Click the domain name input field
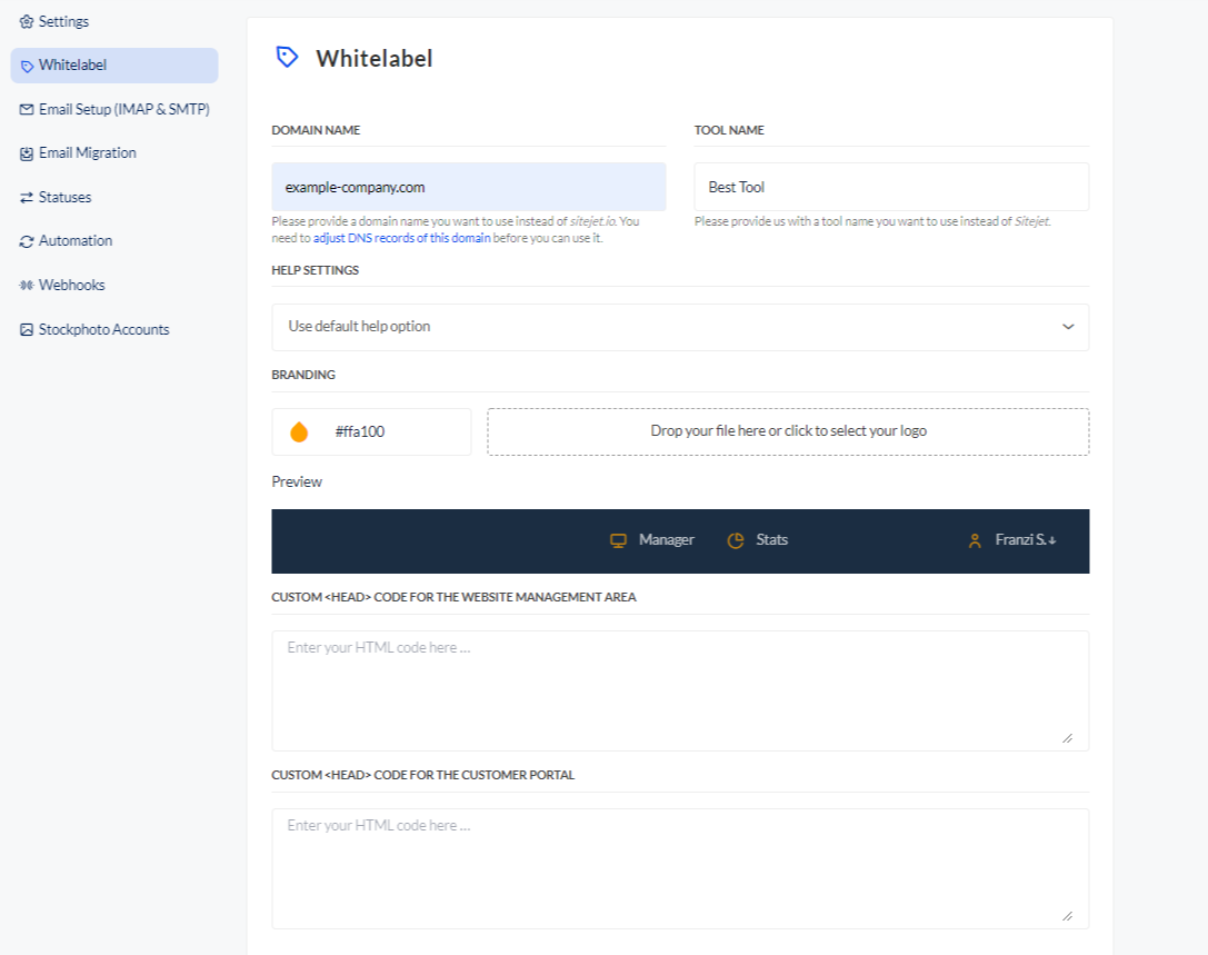This screenshot has width=1208, height=955. tap(468, 187)
